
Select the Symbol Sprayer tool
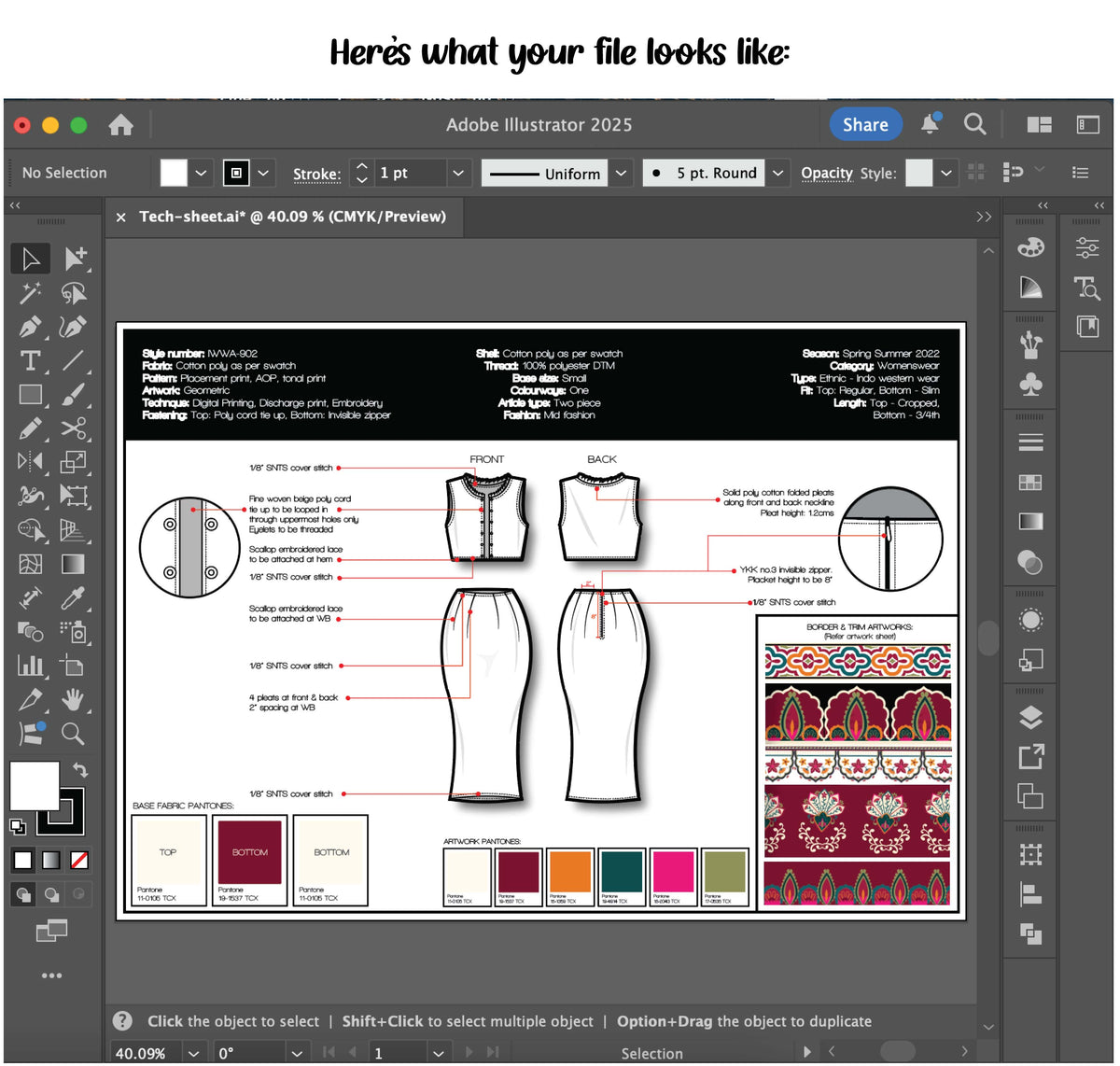click(x=74, y=632)
